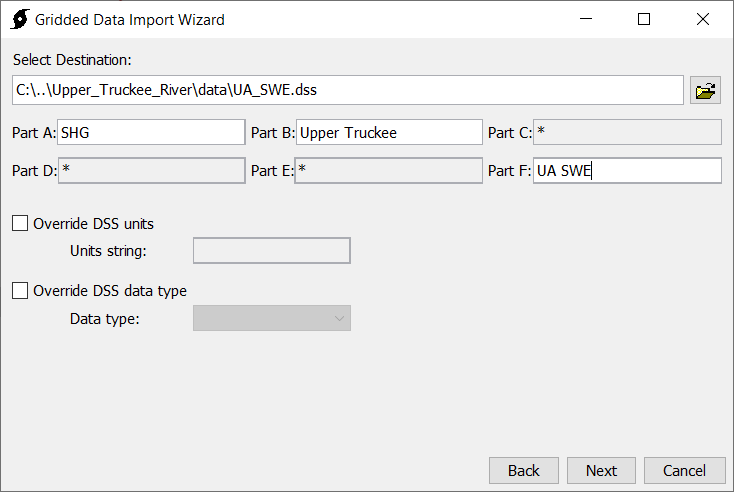This screenshot has width=734, height=492.
Task: Click the Units string text box
Action: pos(272,250)
